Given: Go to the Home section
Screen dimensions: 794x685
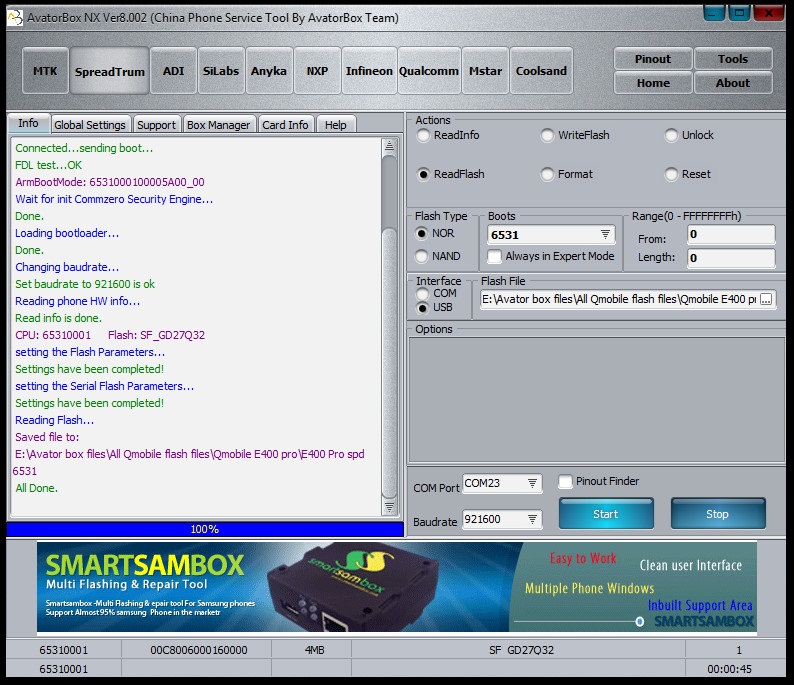Looking at the screenshot, I should click(653, 83).
